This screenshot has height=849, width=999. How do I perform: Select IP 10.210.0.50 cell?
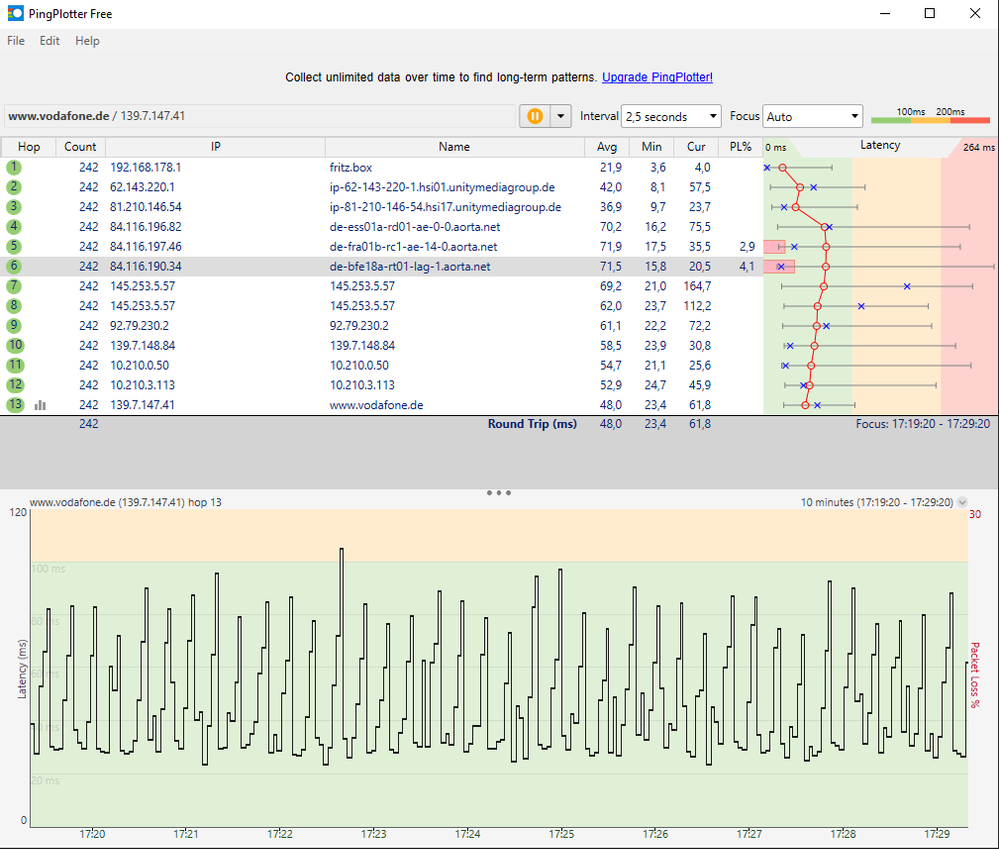pyautogui.click(x=140, y=365)
